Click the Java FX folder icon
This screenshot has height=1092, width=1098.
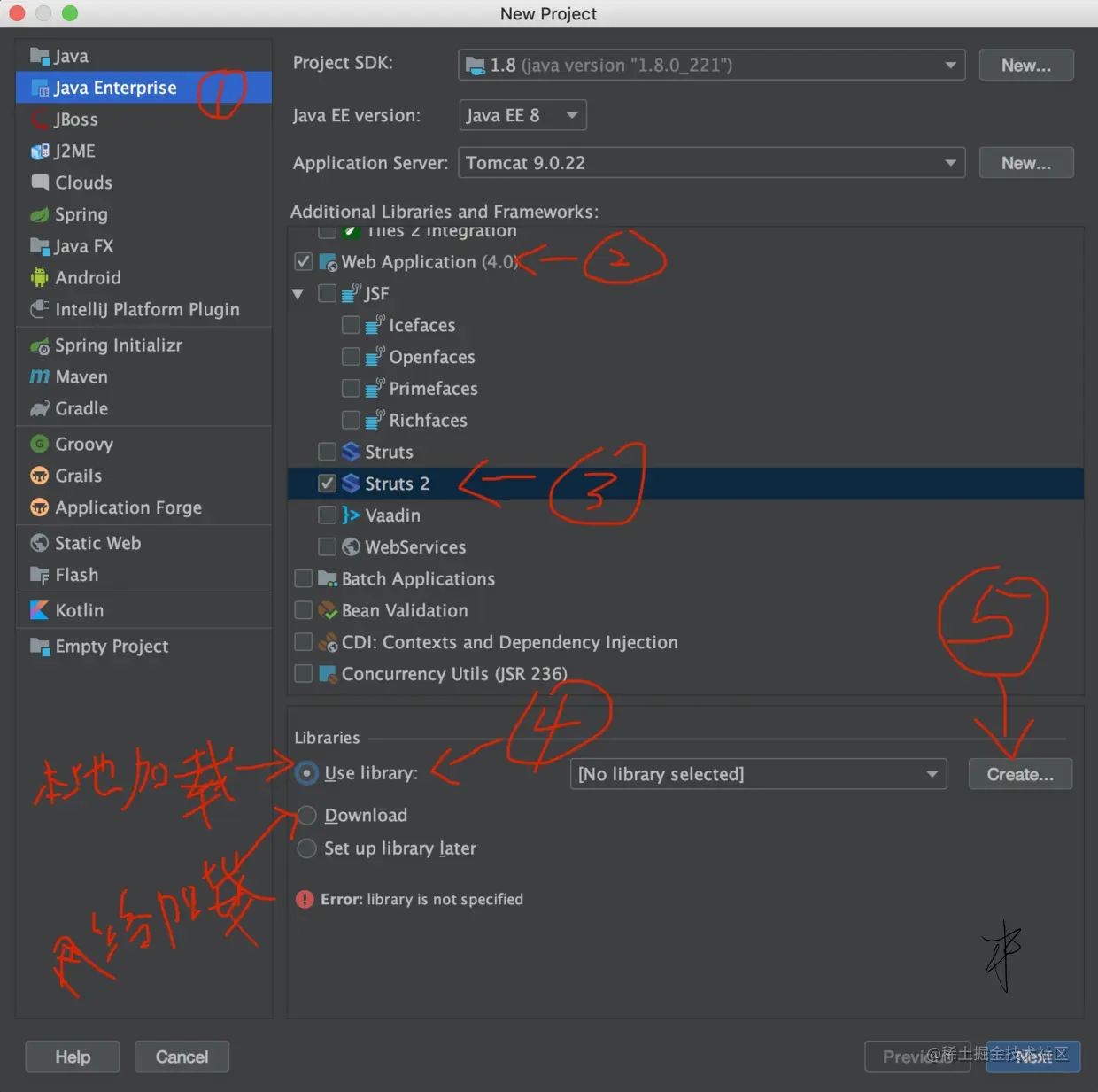coord(39,246)
